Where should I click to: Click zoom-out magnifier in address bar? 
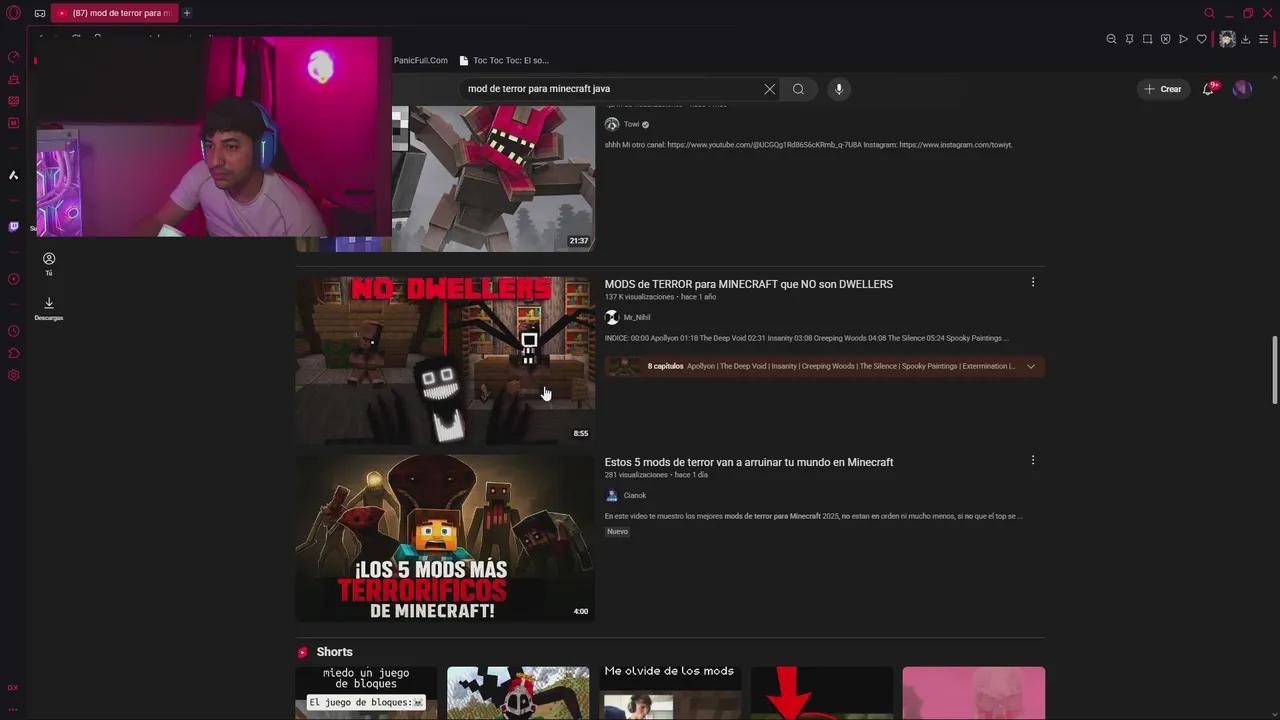[1111, 39]
